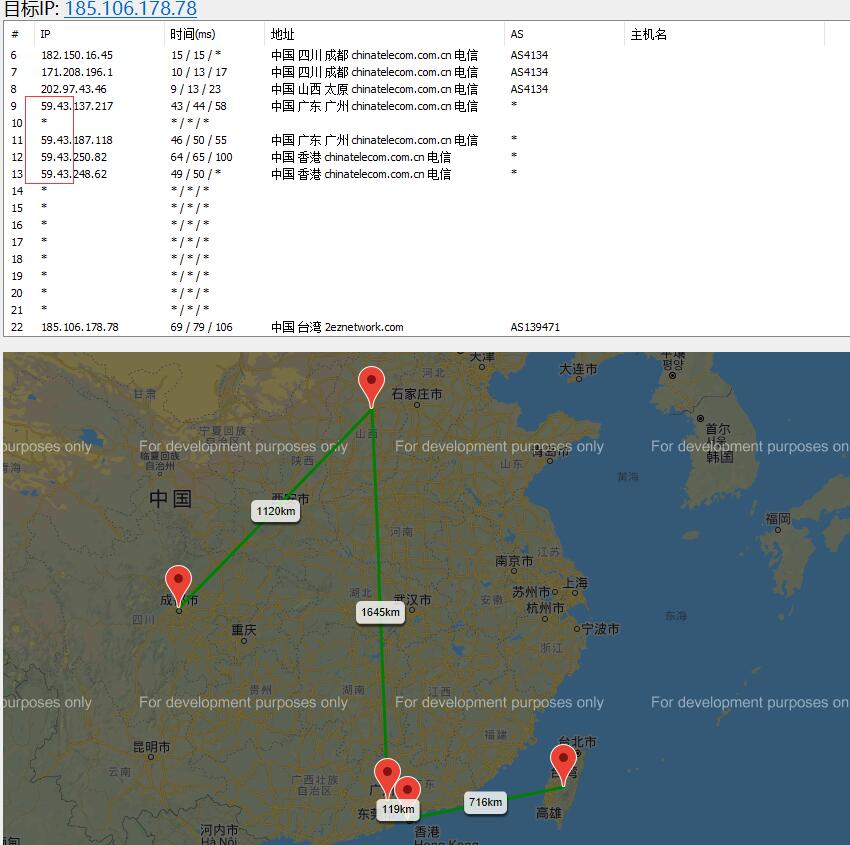Click the 主机名 column header

(648, 34)
